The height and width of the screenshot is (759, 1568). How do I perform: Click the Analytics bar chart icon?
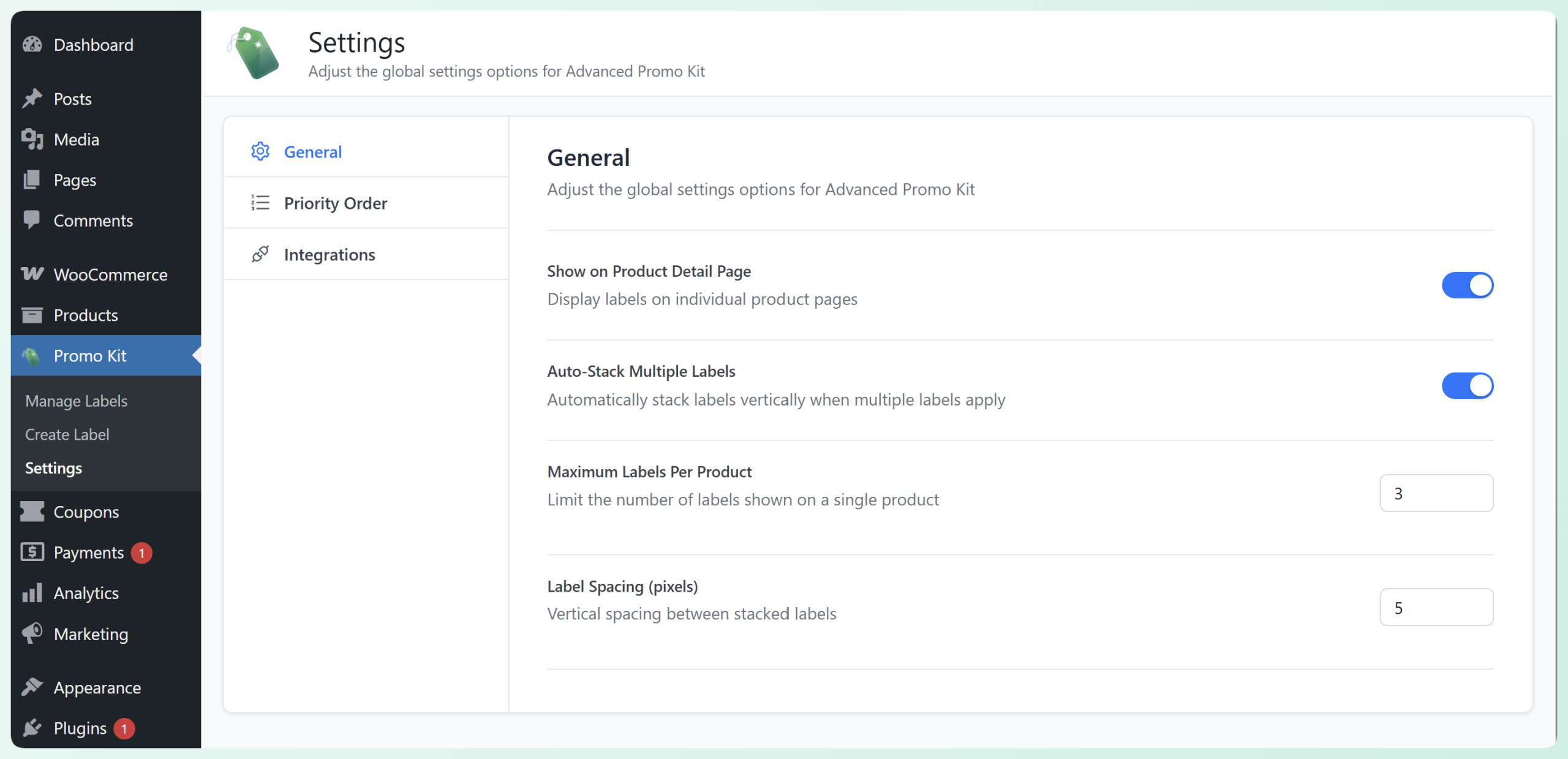point(32,593)
